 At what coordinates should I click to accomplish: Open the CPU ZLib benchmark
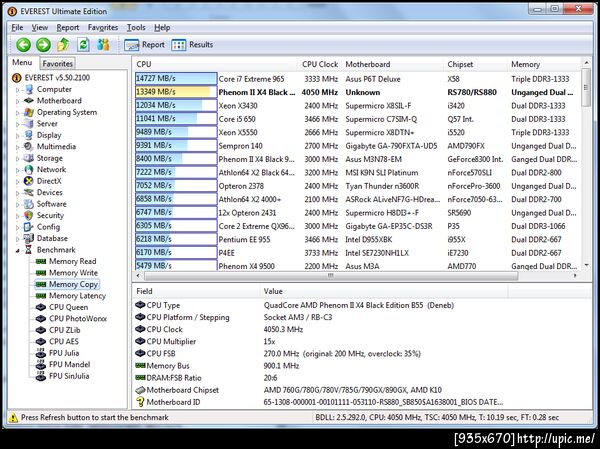coord(65,330)
